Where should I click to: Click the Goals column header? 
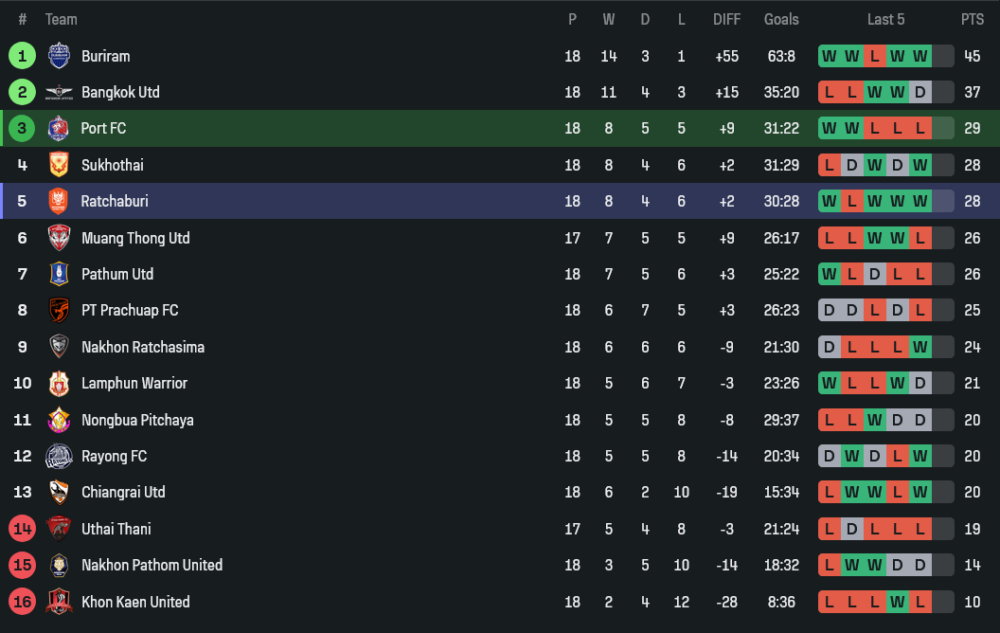(x=781, y=19)
